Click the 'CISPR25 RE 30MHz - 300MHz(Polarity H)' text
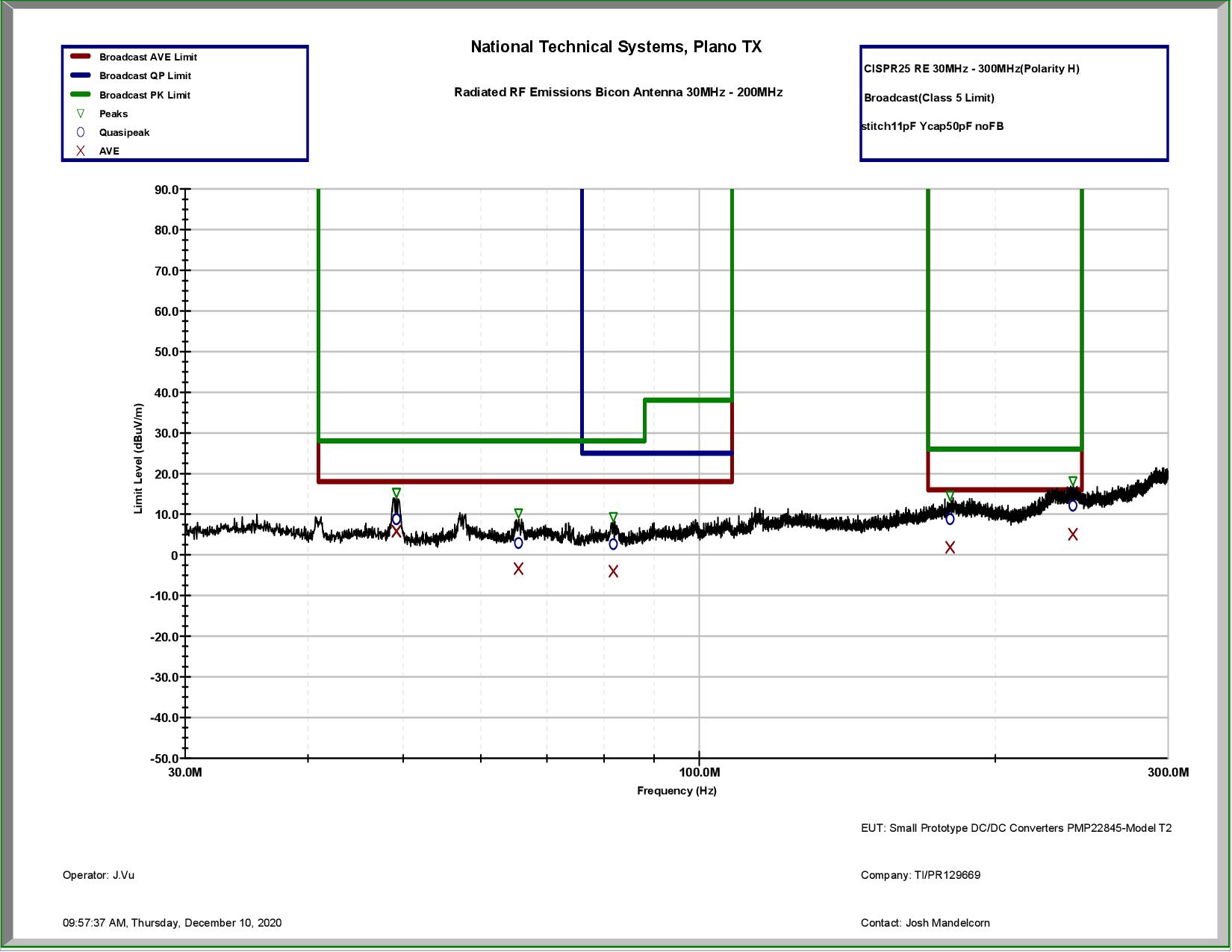Viewport: 1232px width, 952px height. [x=971, y=69]
